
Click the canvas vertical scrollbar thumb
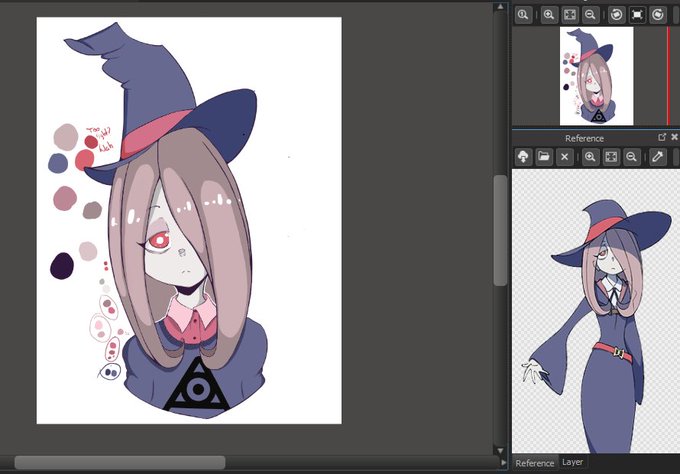click(x=500, y=230)
